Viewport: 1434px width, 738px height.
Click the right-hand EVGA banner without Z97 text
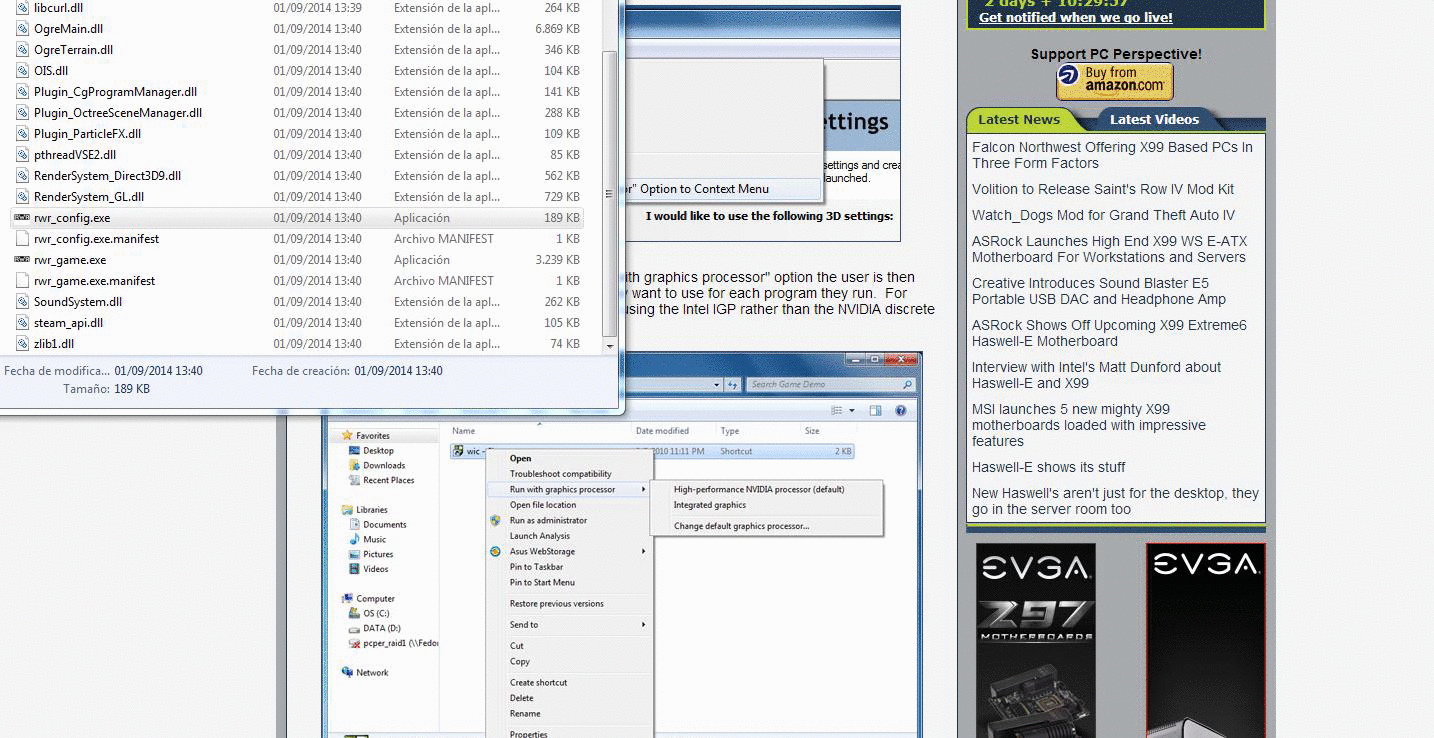point(1206,640)
